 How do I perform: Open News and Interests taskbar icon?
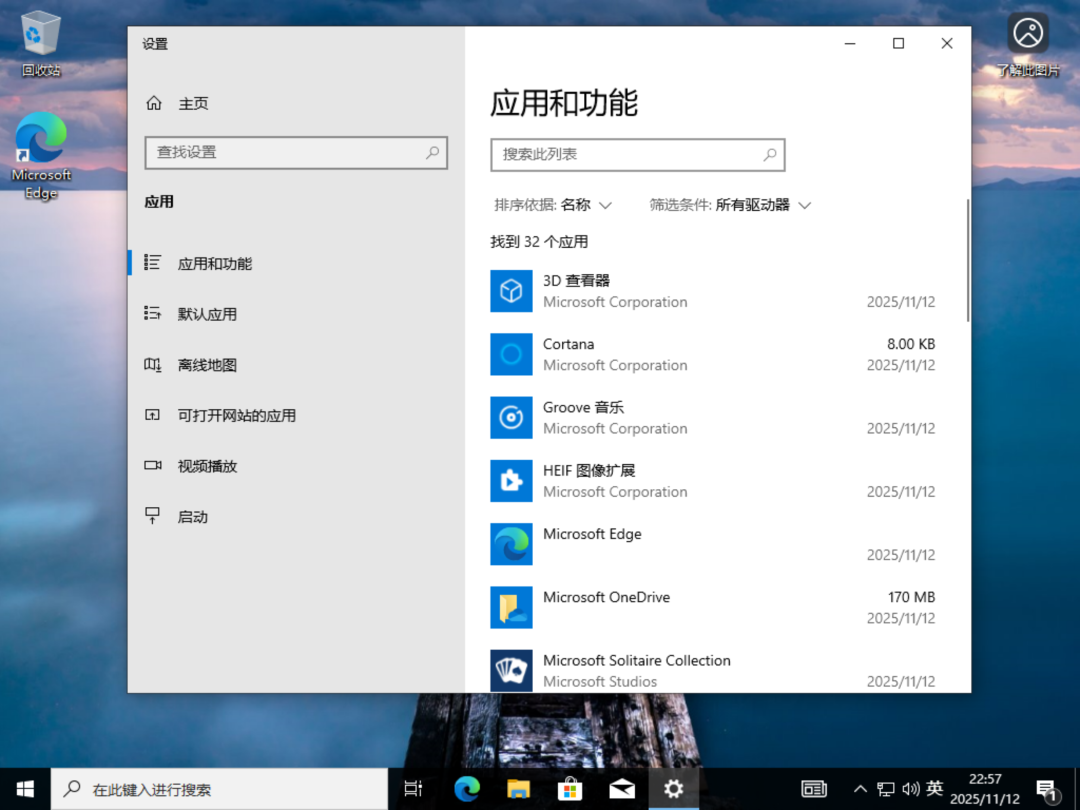click(x=813, y=789)
